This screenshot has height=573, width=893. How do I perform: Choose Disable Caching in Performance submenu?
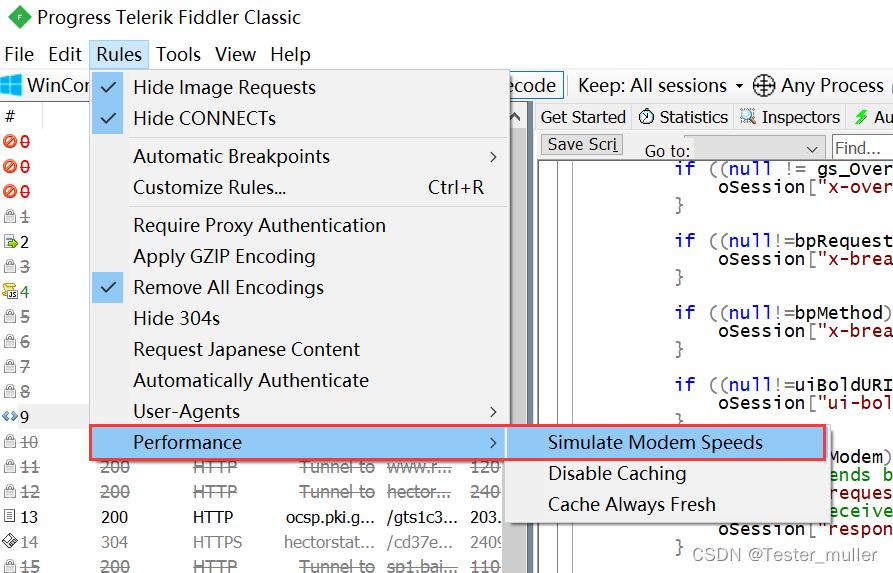coord(665,473)
